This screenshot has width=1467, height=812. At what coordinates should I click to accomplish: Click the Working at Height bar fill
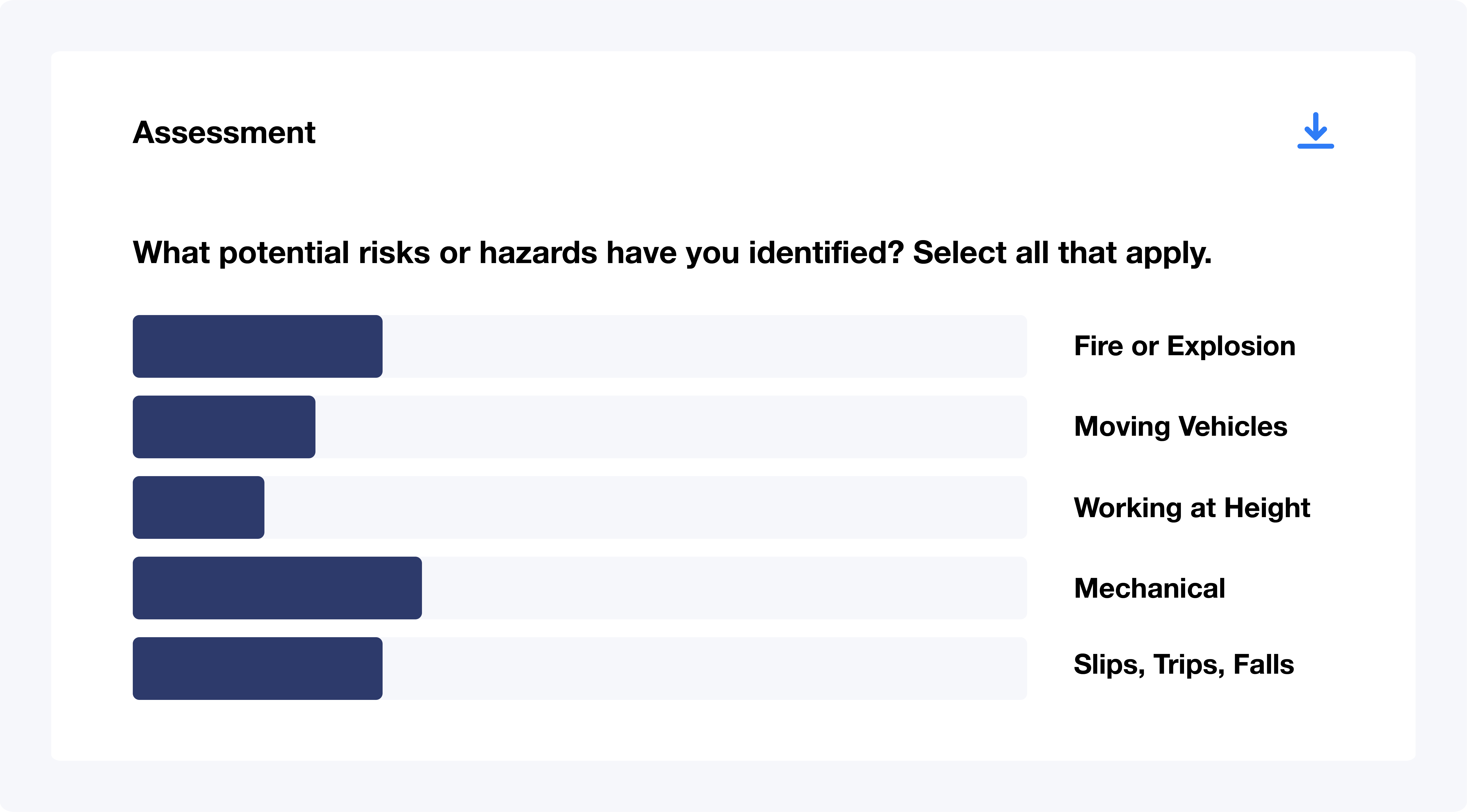[198, 507]
